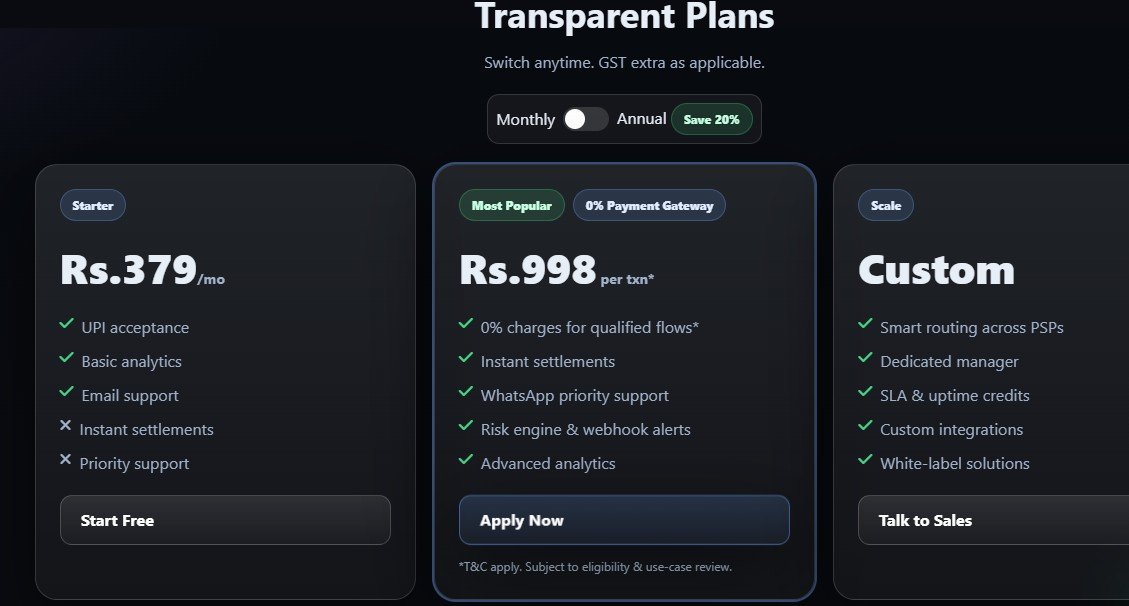Click the checkmark beside Smart routing across PSPs
Viewport: 1129px width, 606px height.
(x=865, y=324)
